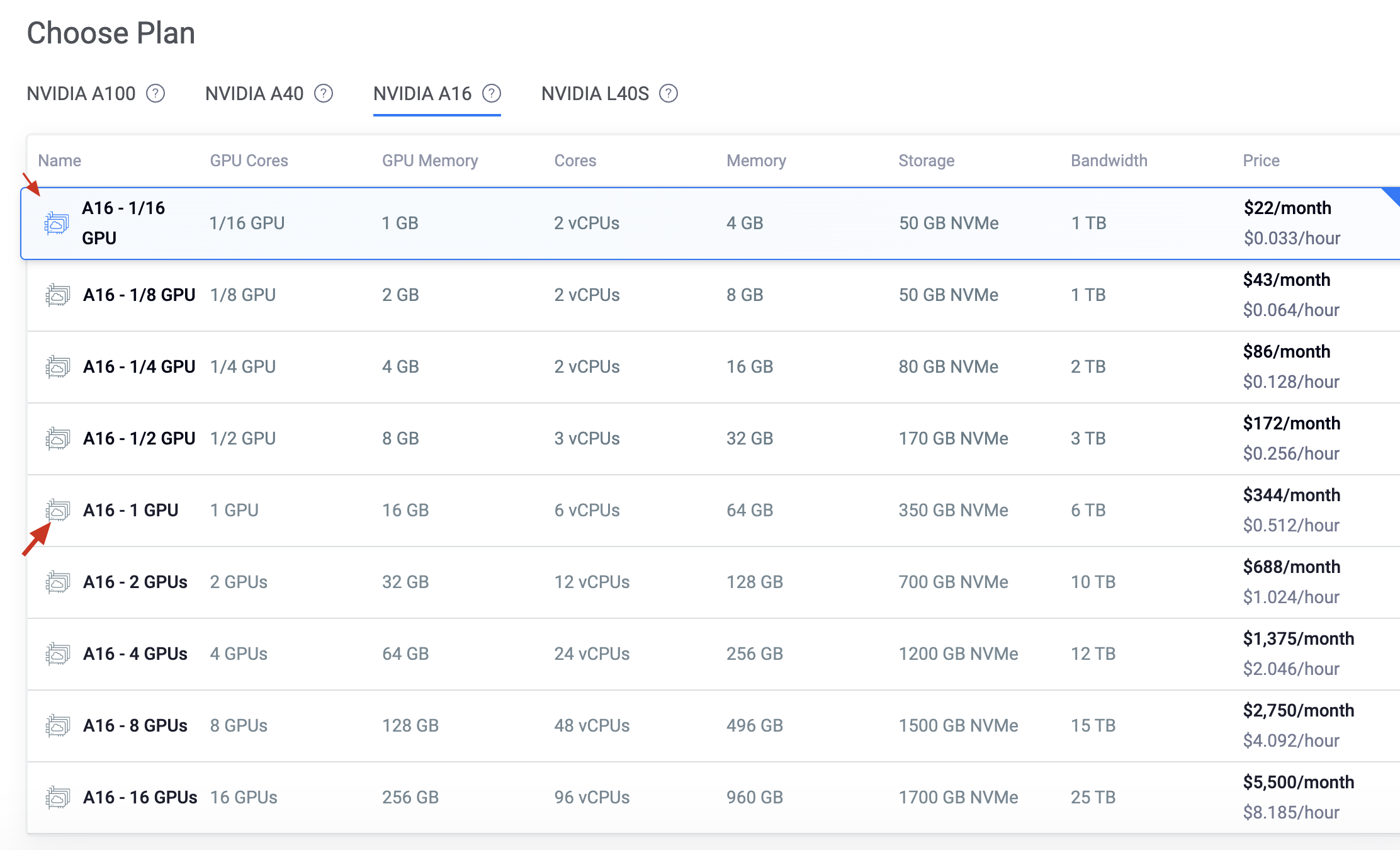
Task: Click the GPU icon beside A16 - 1/4 GPU
Action: click(58, 366)
